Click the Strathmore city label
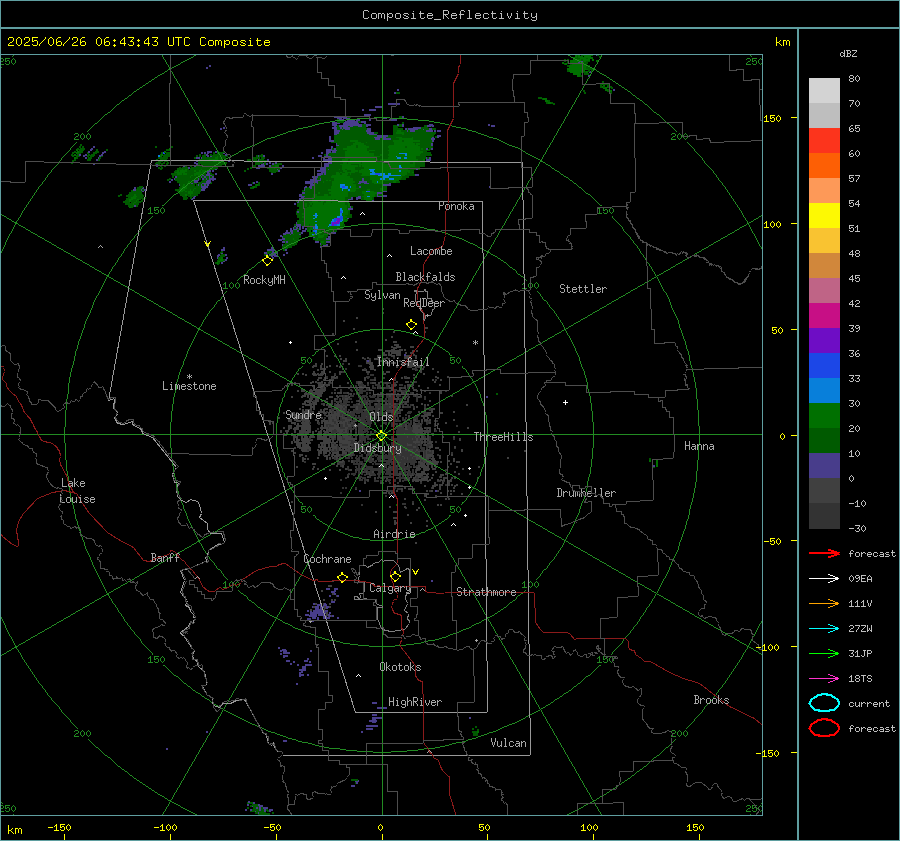 486,592
